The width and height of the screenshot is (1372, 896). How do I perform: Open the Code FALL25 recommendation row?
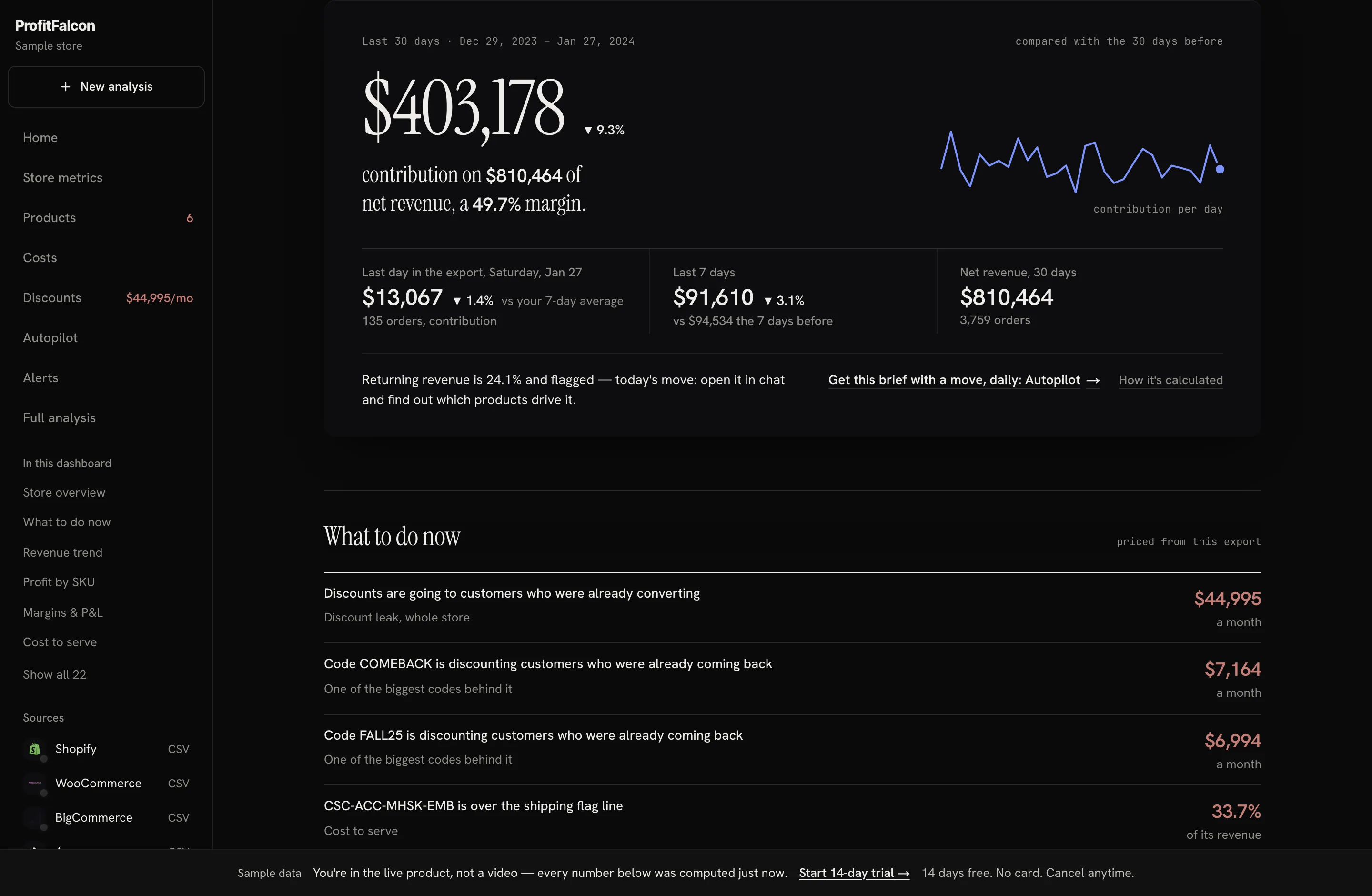tap(793, 750)
